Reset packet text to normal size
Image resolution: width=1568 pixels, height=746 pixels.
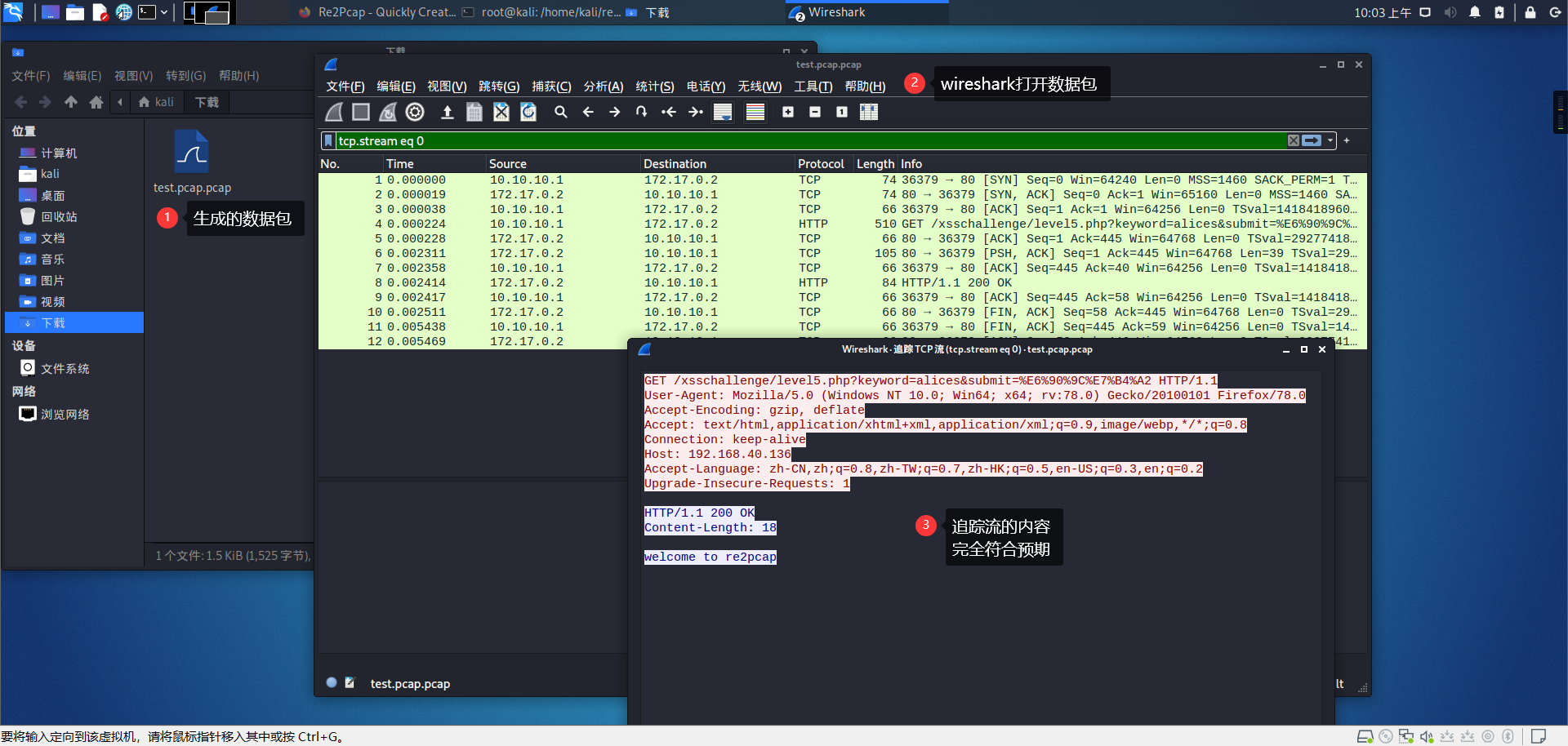click(842, 112)
